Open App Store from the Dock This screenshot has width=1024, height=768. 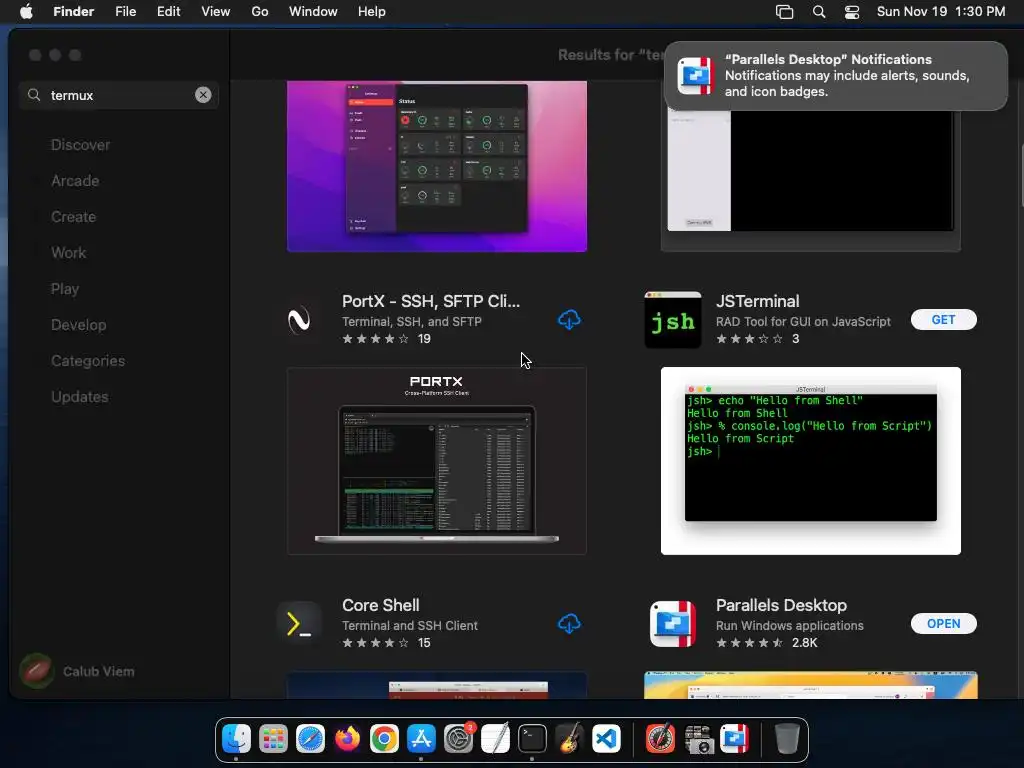tap(421, 739)
